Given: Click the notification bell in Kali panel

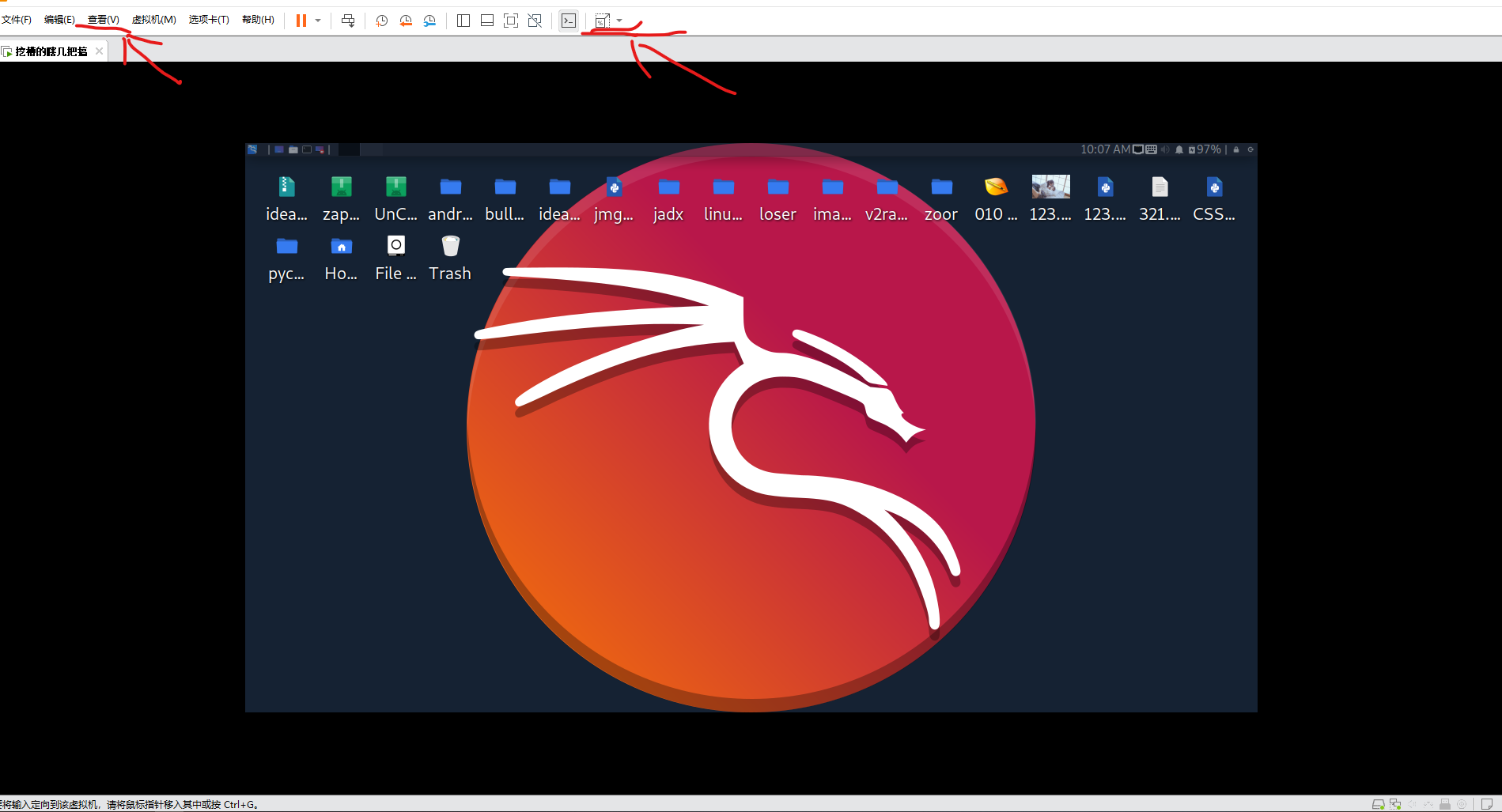Looking at the screenshot, I should [1179, 149].
